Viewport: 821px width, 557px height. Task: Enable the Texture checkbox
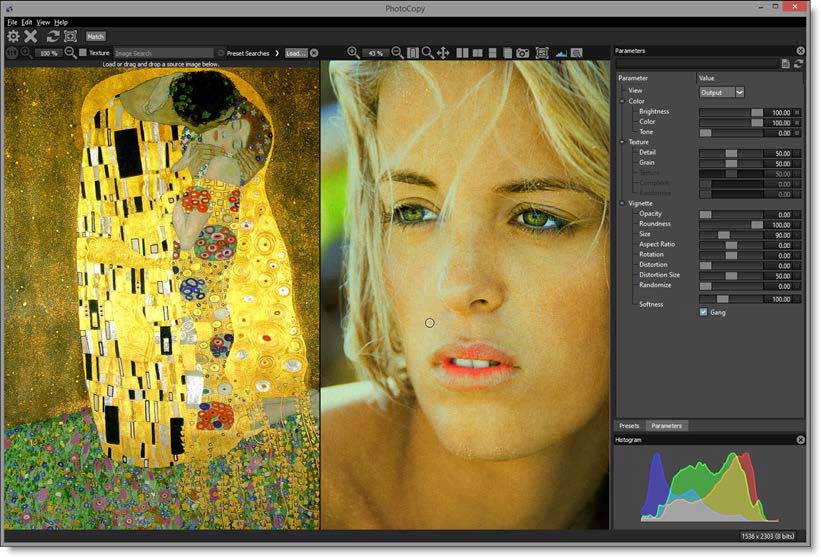[x=83, y=53]
